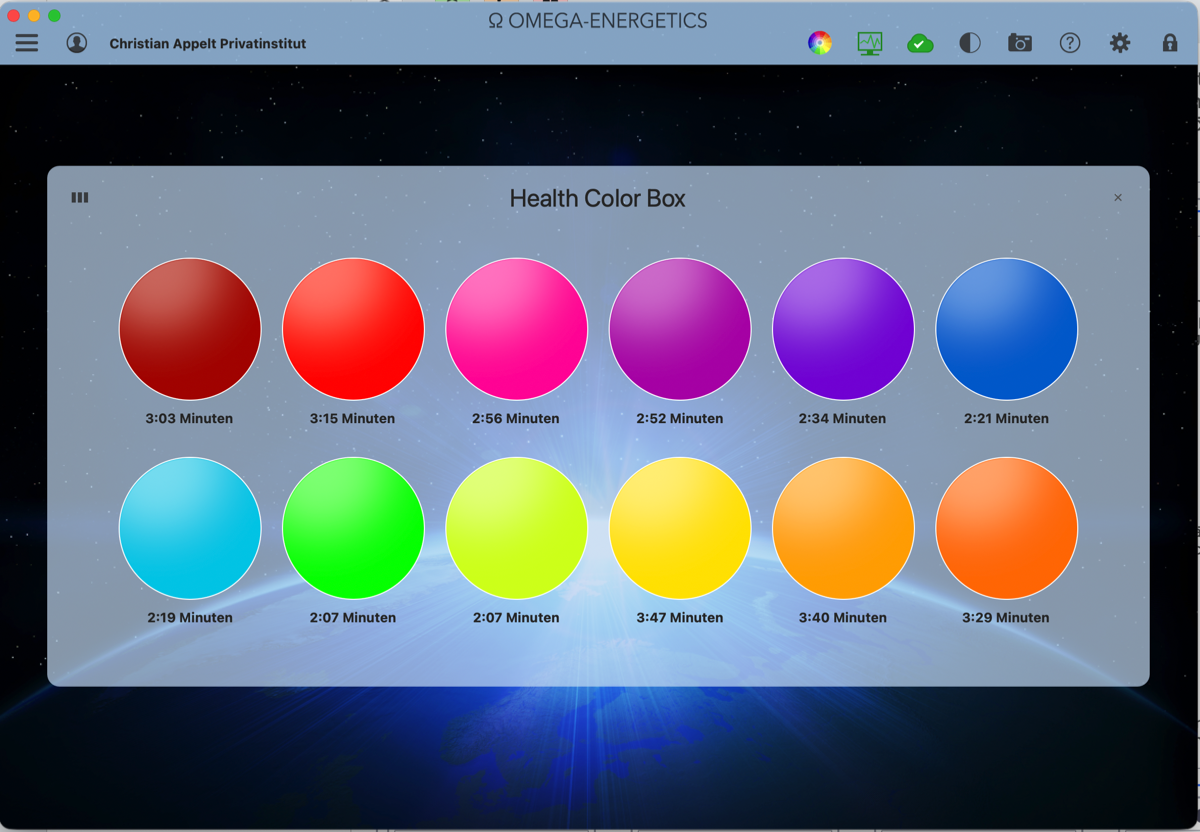The width and height of the screenshot is (1200, 832).
Task: Select the blue 2:21 Minuten circle
Action: 1006,329
